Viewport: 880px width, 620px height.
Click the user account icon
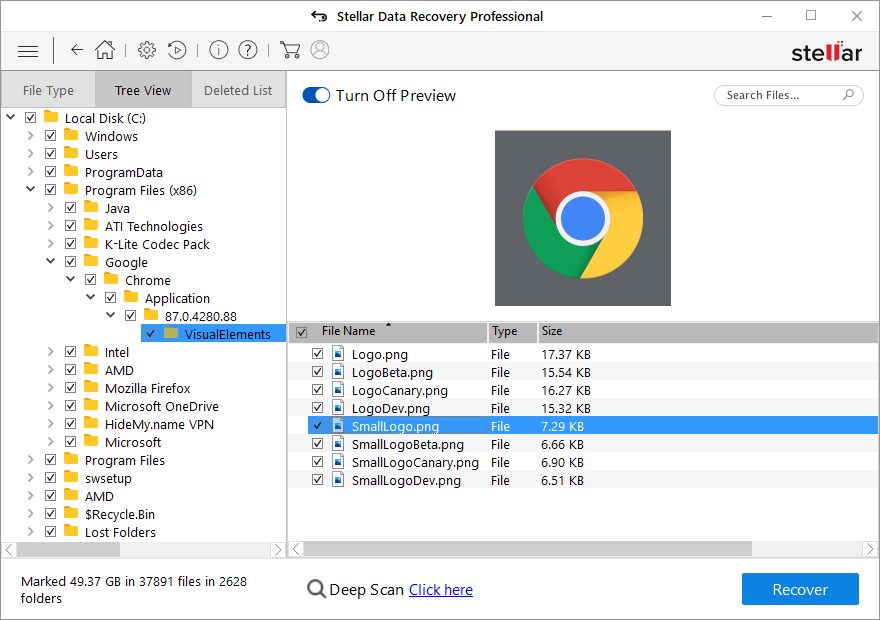coord(320,50)
